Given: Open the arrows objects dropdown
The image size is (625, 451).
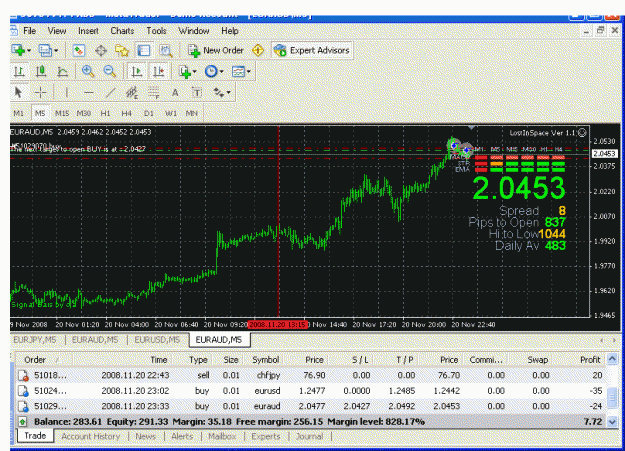Looking at the screenshot, I should (222, 93).
